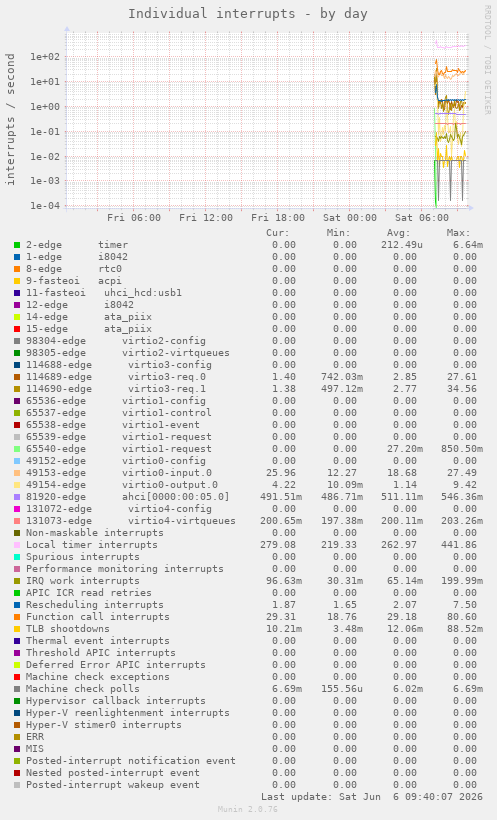Click the Machine check polls gray swatch
This screenshot has width=497, height=820.
(x=17, y=689)
